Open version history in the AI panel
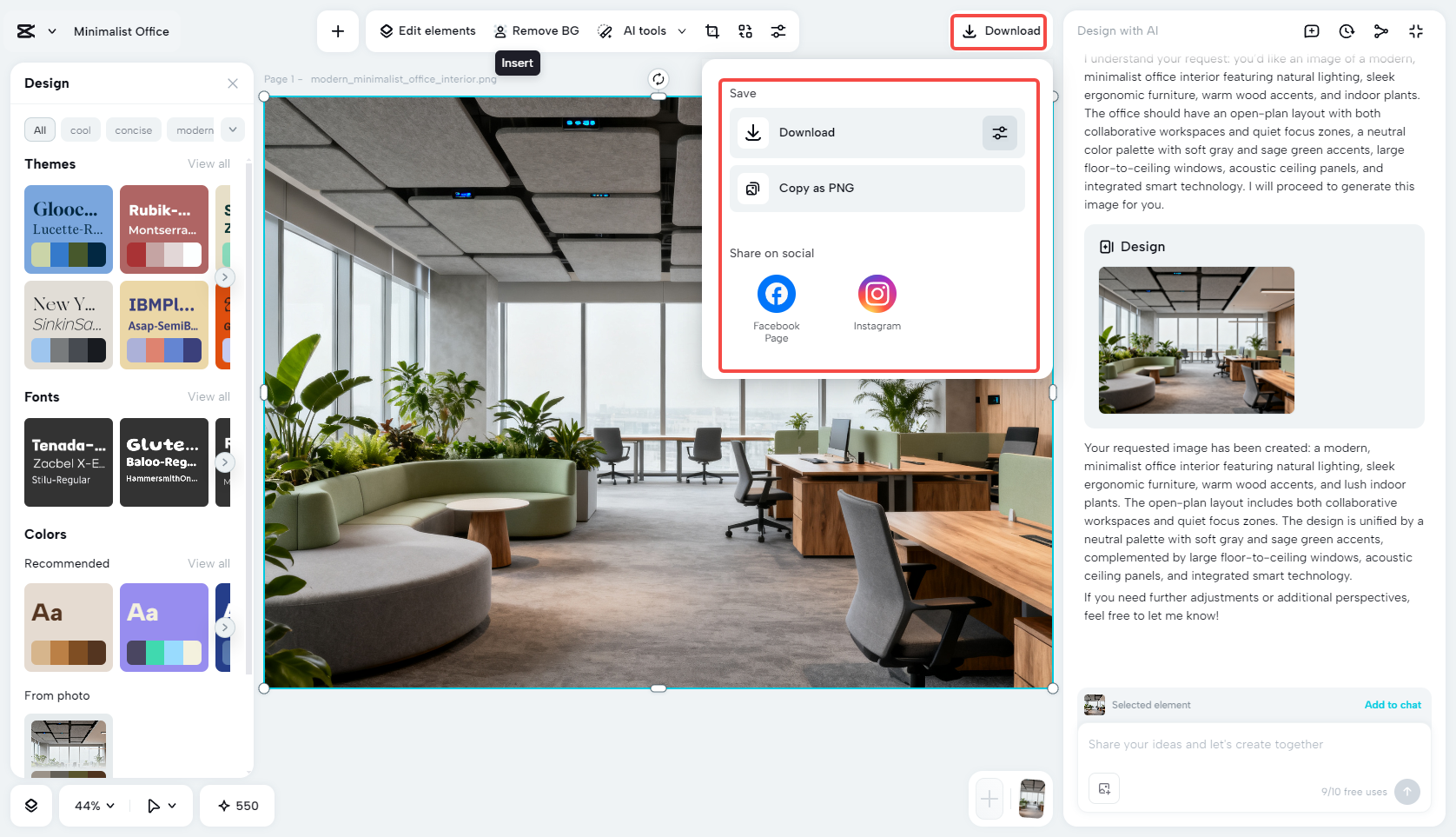The image size is (1456, 837). (x=1346, y=30)
